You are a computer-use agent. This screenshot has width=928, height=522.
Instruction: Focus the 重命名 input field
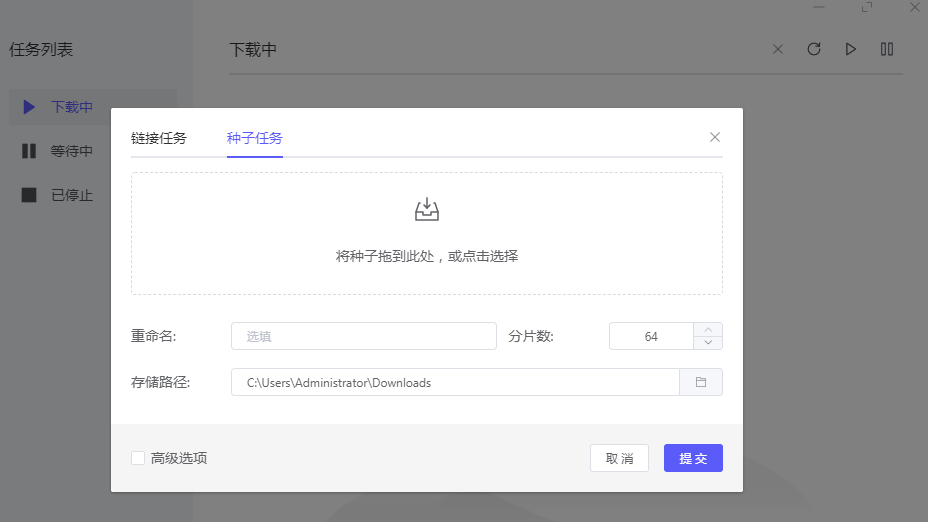tap(364, 336)
